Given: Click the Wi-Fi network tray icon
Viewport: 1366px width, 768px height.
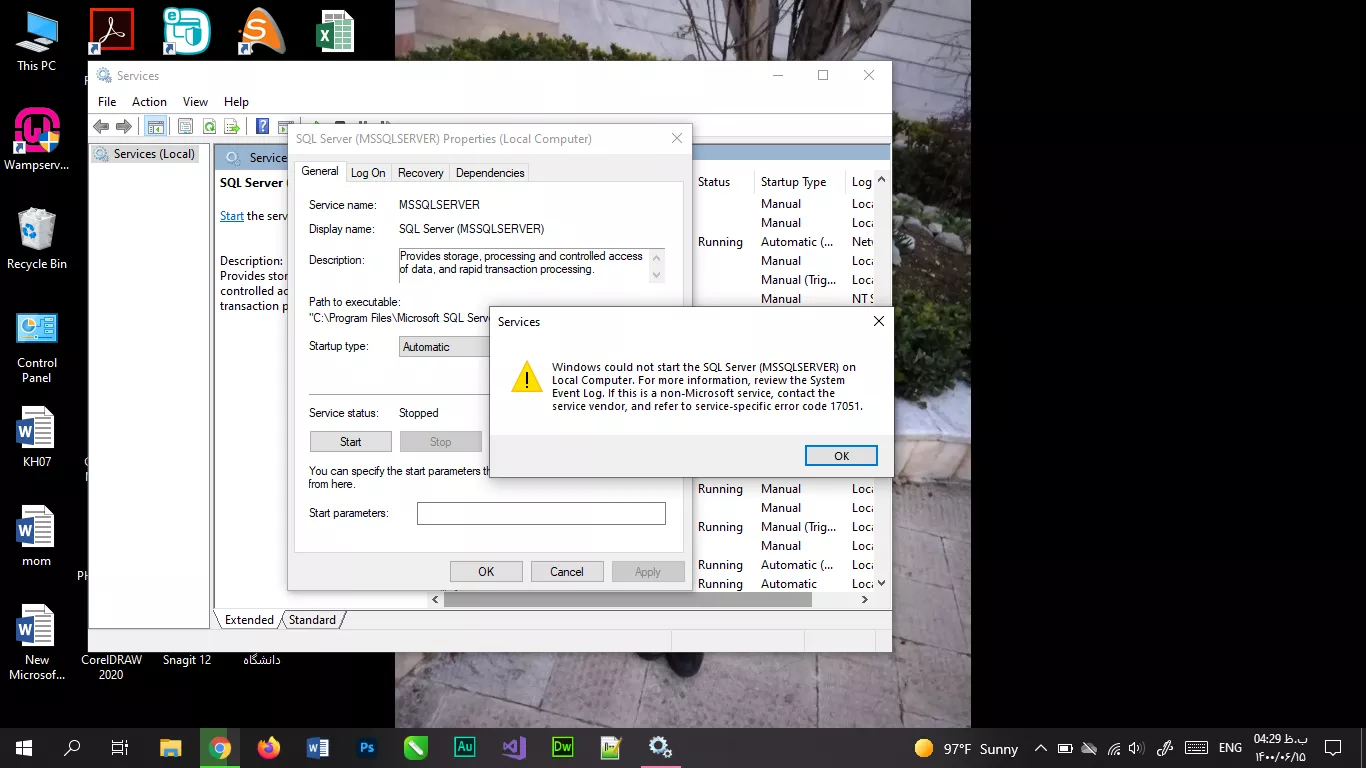Looking at the screenshot, I should pyautogui.click(x=1114, y=748).
